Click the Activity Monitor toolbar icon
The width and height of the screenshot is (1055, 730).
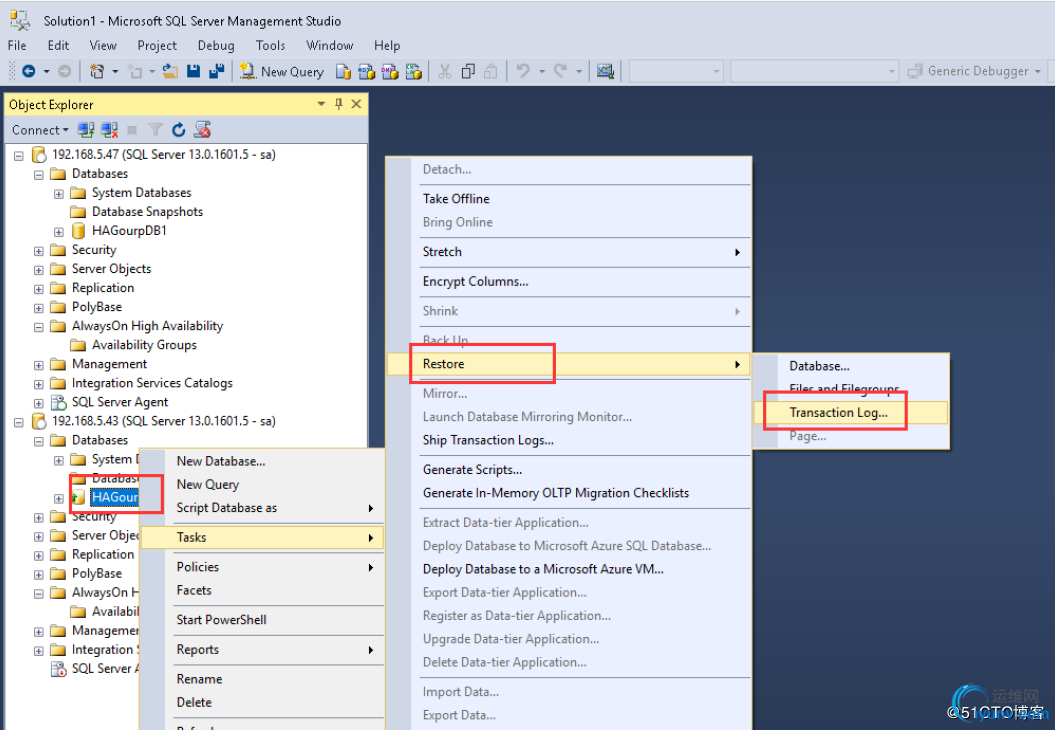(606, 71)
